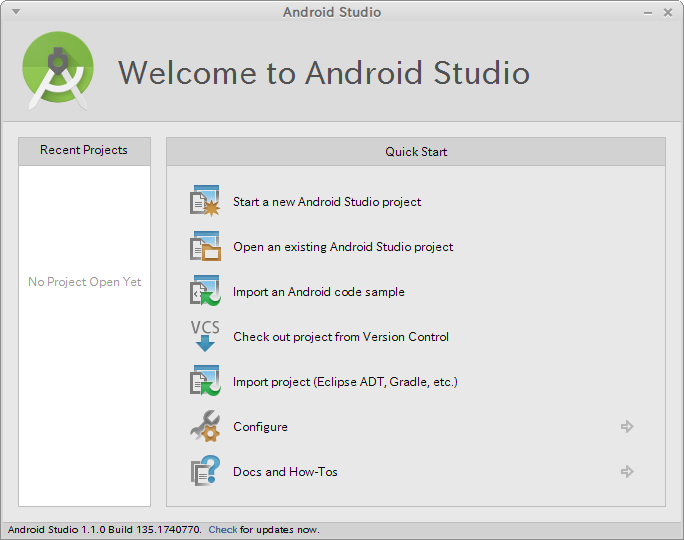The height and width of the screenshot is (540, 684).
Task: Click the Recent Projects header
Action: pyautogui.click(x=84, y=151)
